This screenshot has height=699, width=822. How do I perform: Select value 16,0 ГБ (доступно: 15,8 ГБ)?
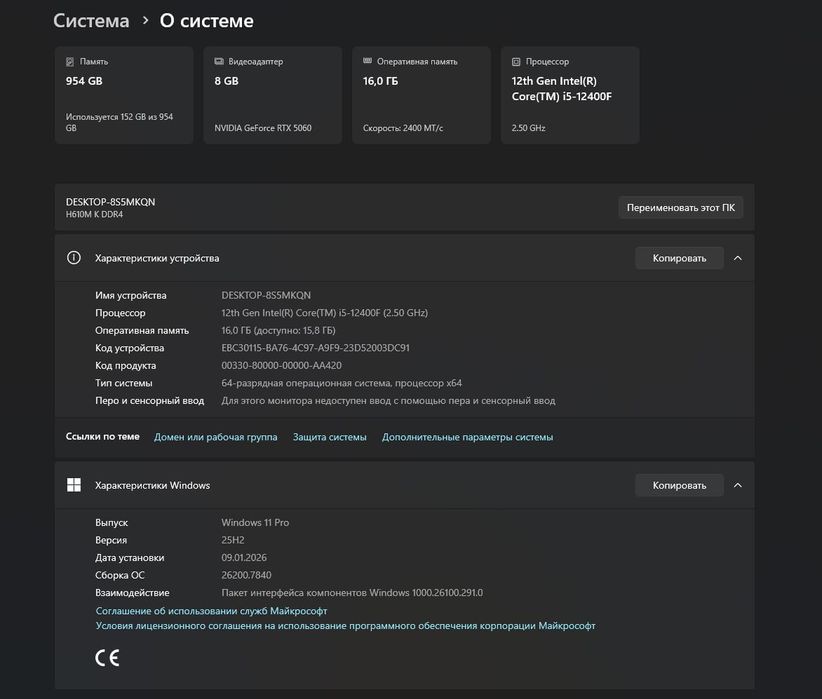(x=278, y=330)
